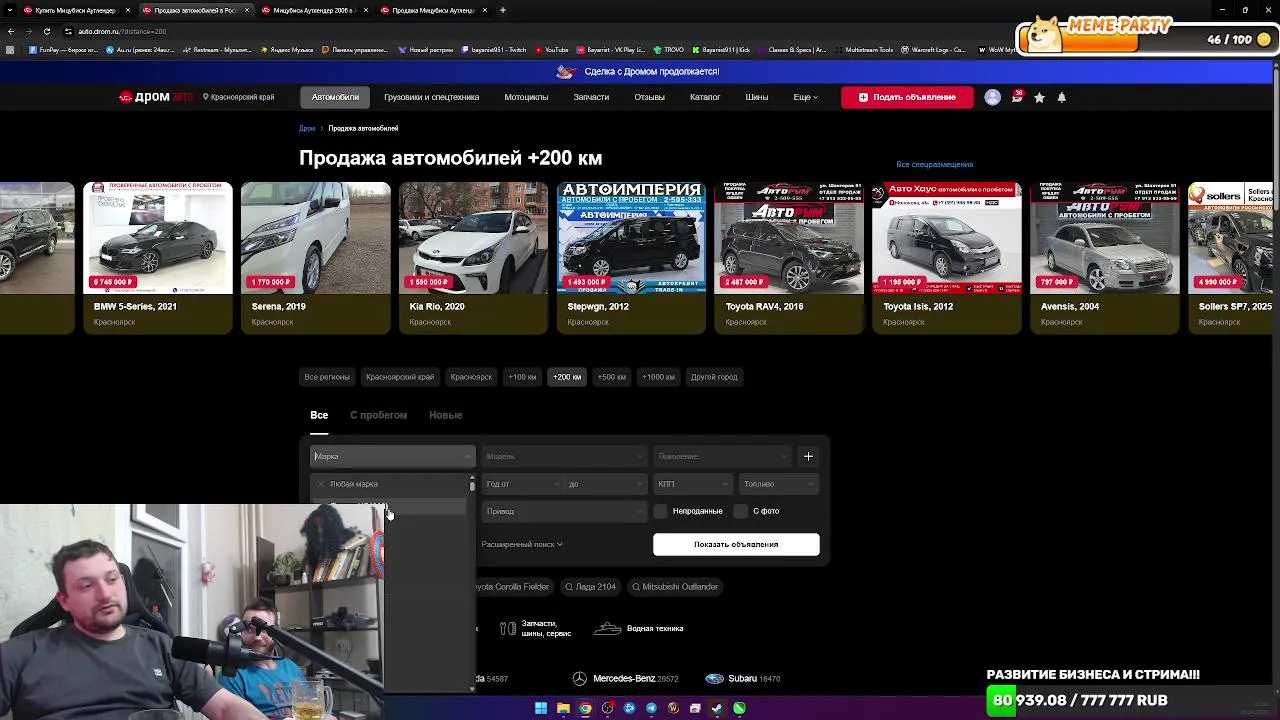Click the brand list scrollbar thumb
Screen dimensions: 1280x720
472,484
